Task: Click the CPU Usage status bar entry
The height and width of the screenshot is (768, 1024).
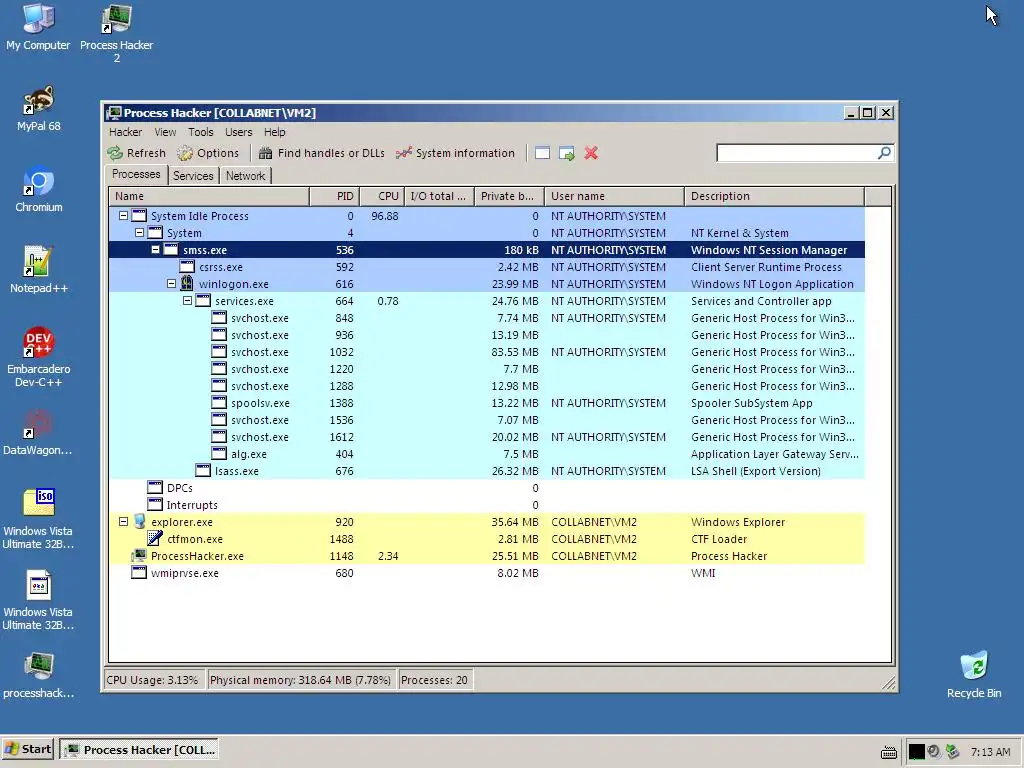Action: point(153,680)
